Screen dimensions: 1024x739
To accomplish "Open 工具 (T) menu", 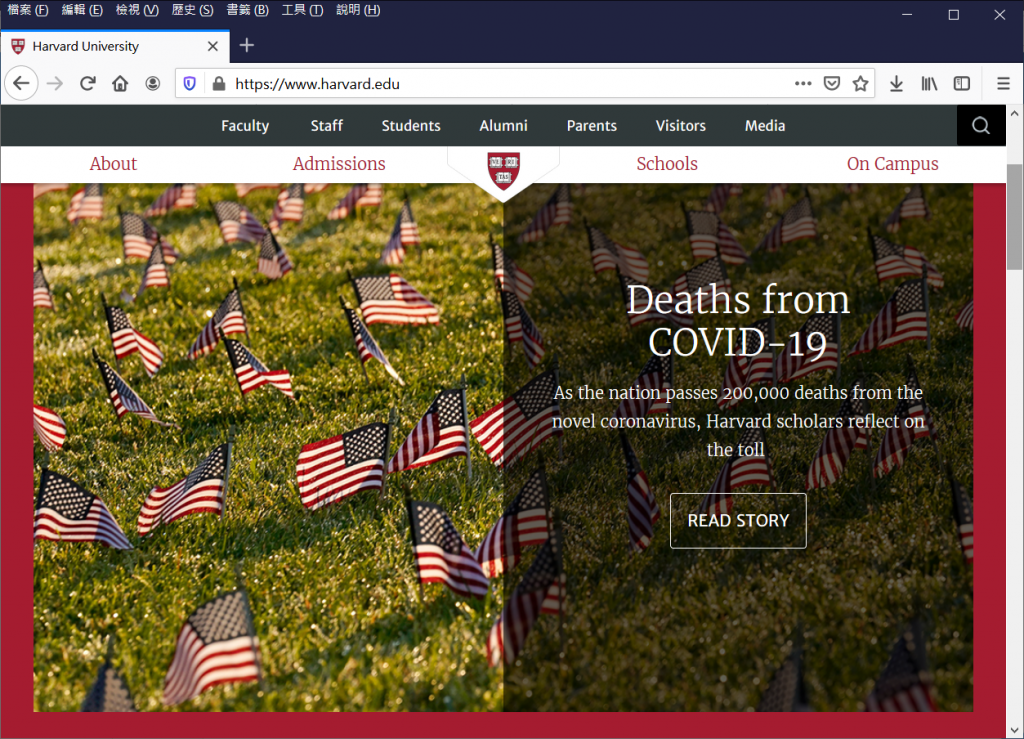I will pyautogui.click(x=302, y=10).
